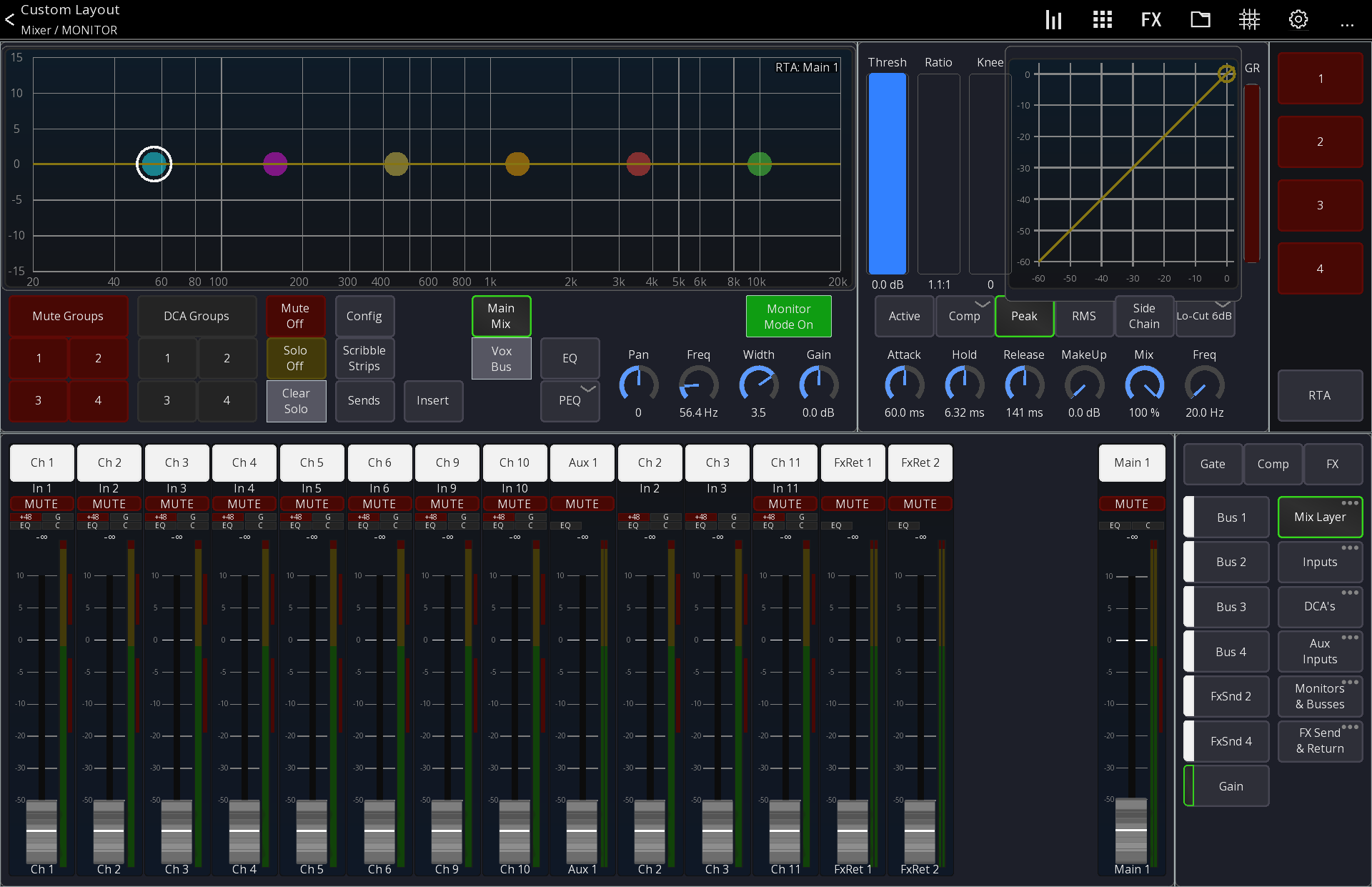Select the red EQ band 5 node
1372x887 pixels.
[638, 164]
